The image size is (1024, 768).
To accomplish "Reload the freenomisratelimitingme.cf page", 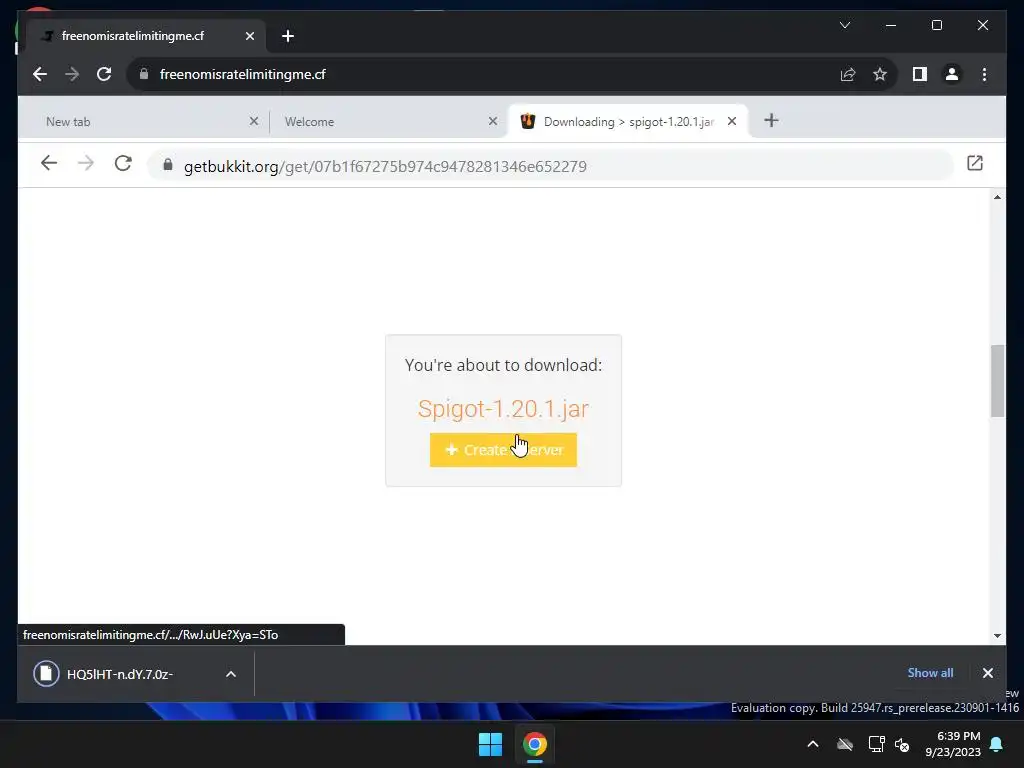I will pos(104,74).
